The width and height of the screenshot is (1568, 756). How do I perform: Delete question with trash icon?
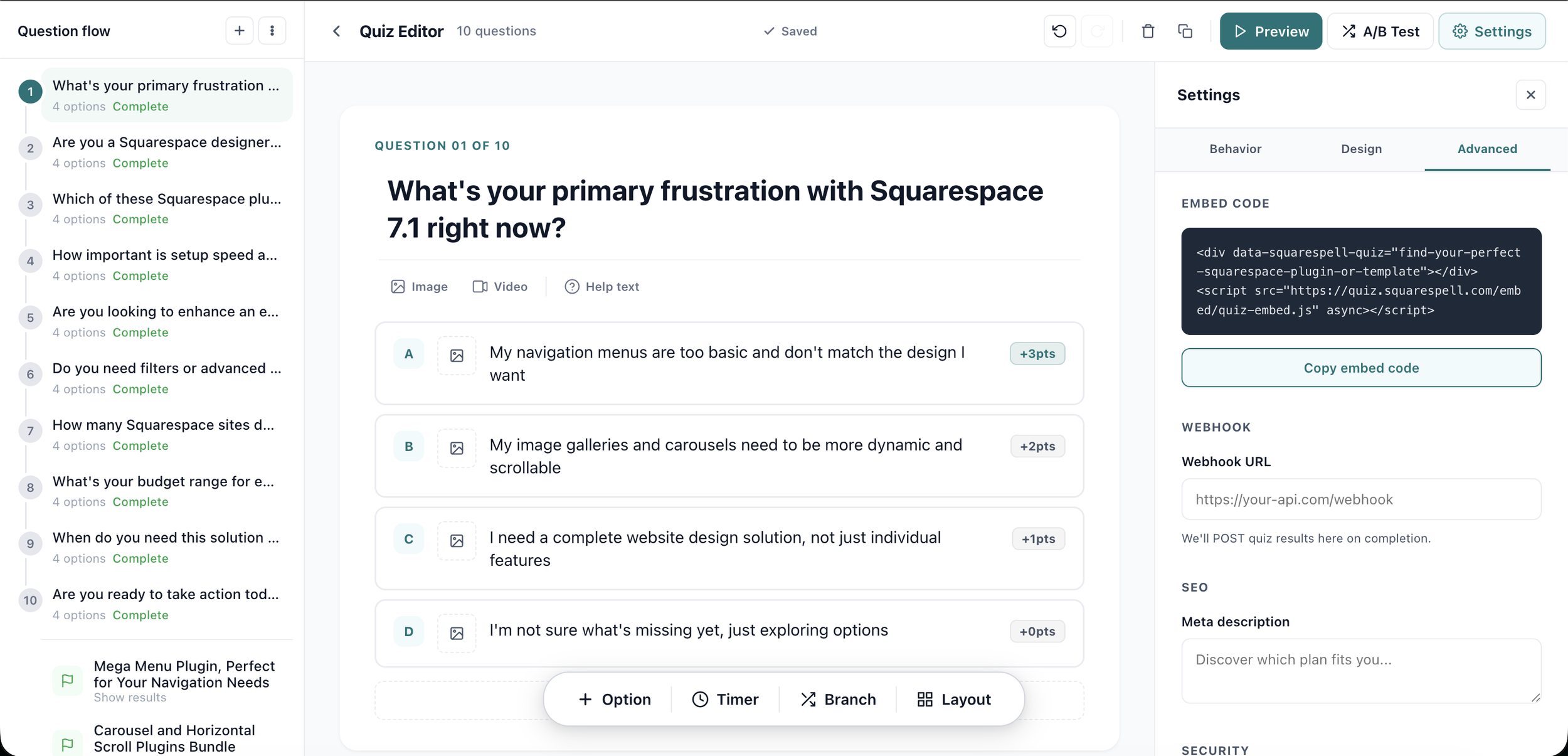(1148, 31)
